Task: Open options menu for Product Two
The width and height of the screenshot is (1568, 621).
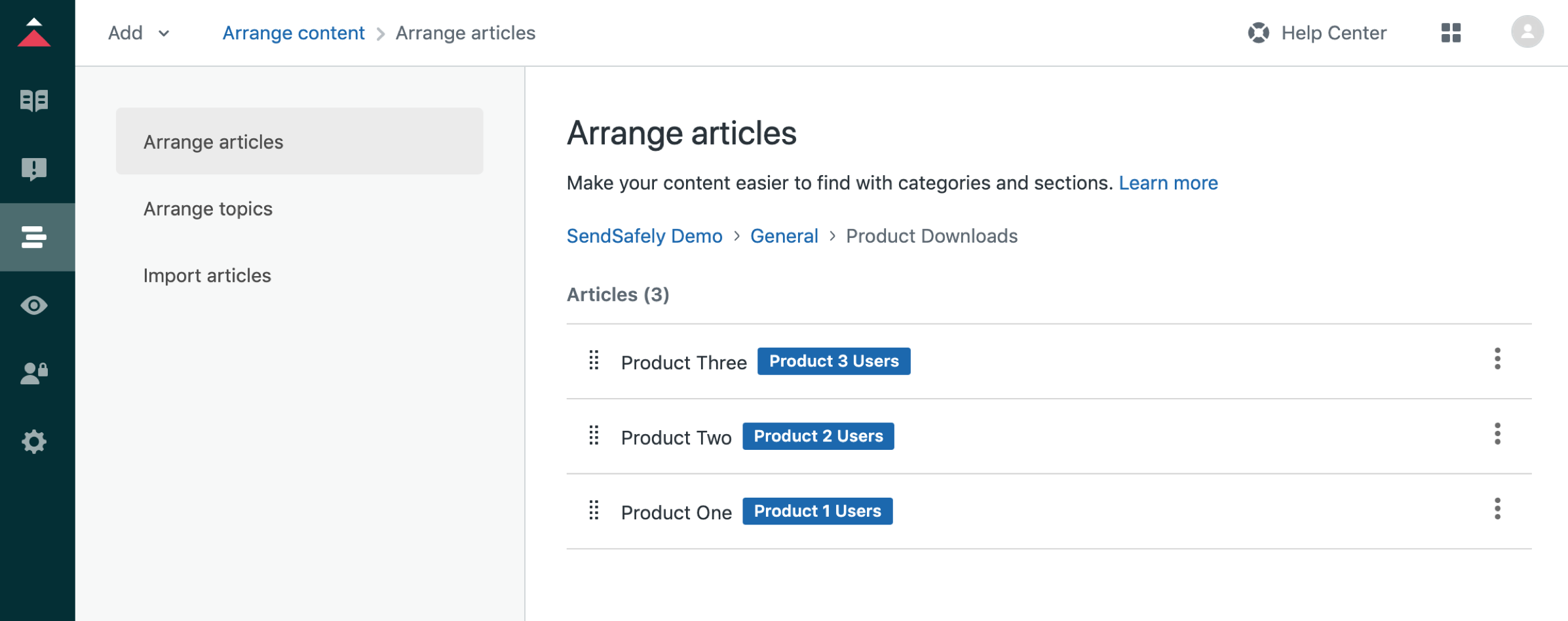Action: [x=1497, y=433]
